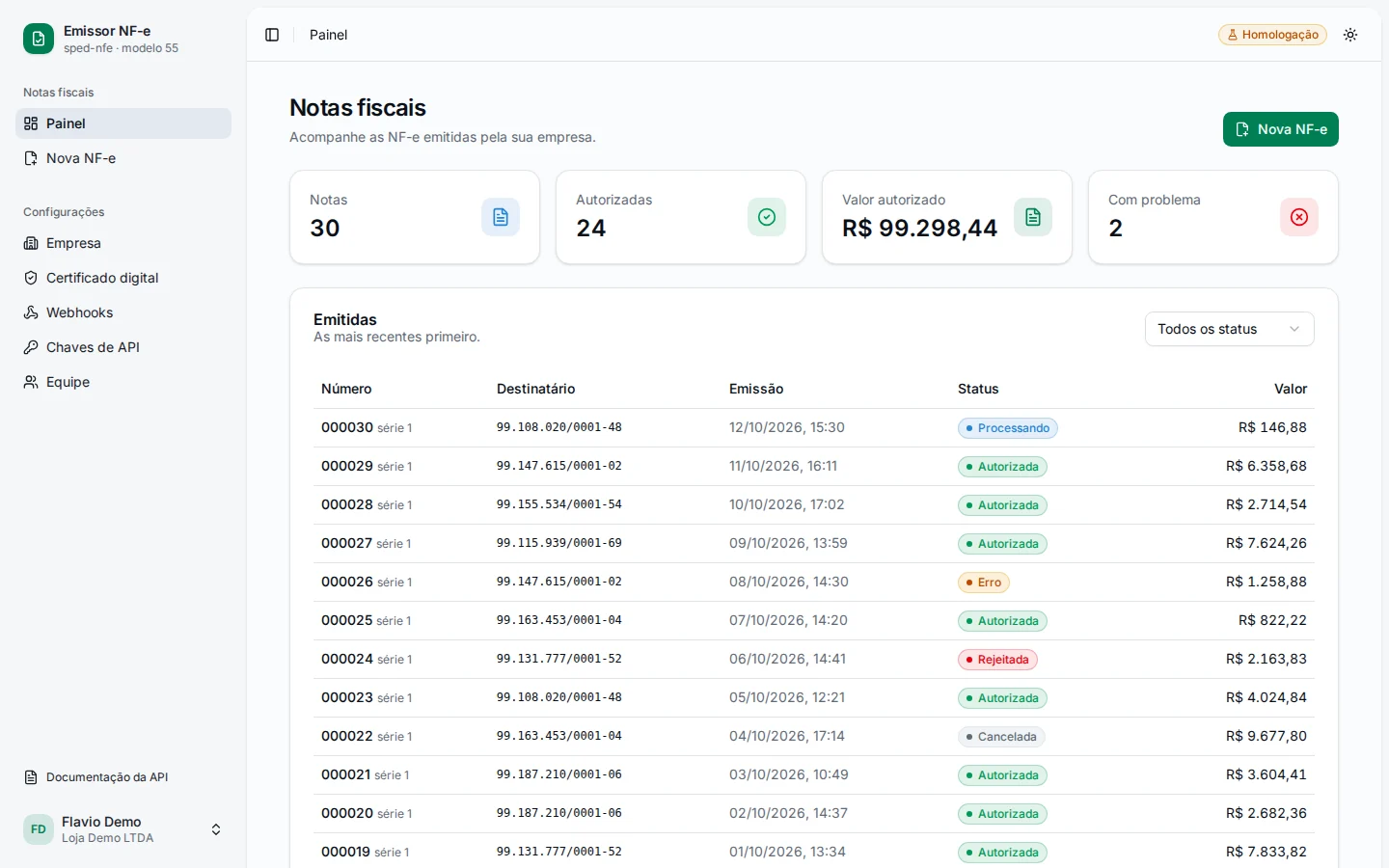This screenshot has width=1389, height=868.
Task: Open the Documentação da API link
Action: click(123, 777)
